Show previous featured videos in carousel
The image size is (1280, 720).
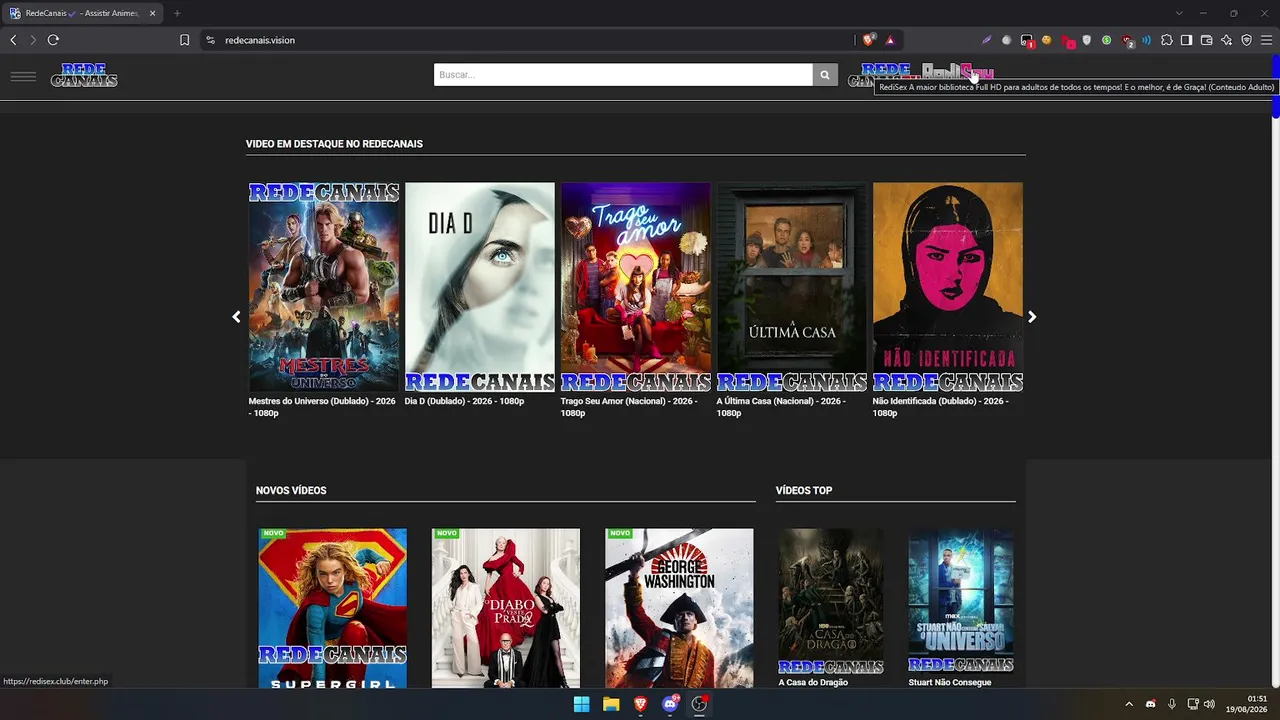[x=236, y=317]
